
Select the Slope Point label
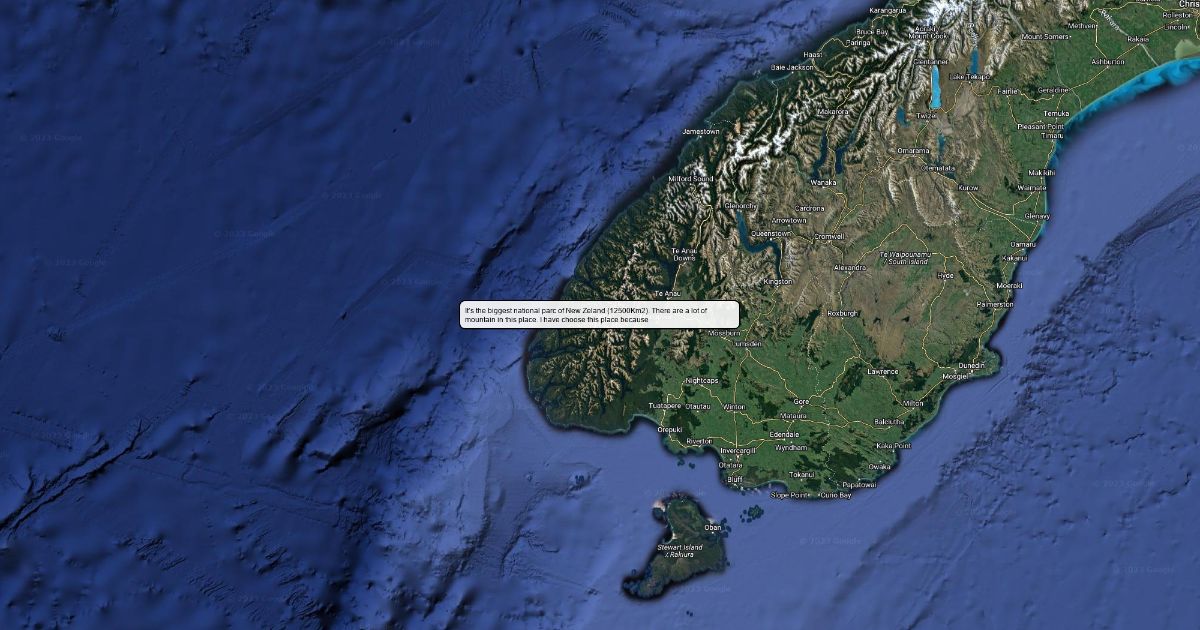point(790,495)
